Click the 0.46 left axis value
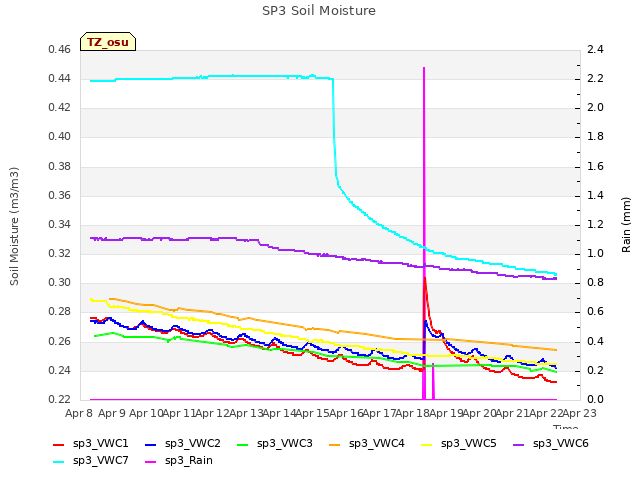Viewport: 640px width, 480px height. [x=60, y=49]
